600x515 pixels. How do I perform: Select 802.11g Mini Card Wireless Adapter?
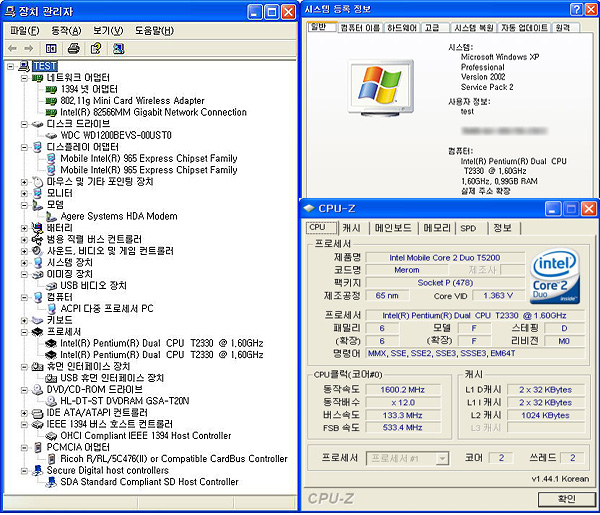pos(132,101)
